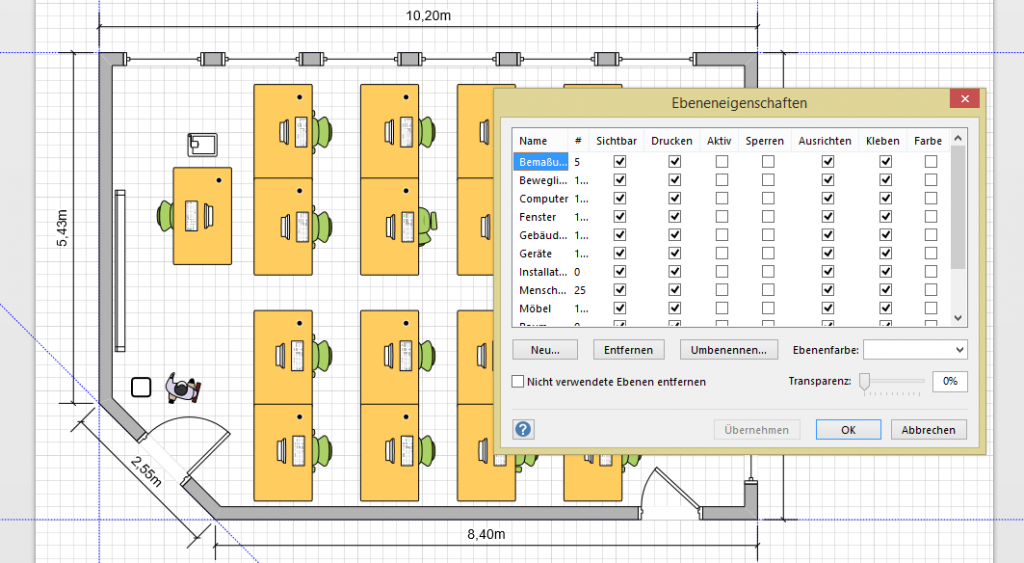Viewport: 1024px width, 563px height.
Task: Open the help icon in the dialog
Action: [524, 430]
